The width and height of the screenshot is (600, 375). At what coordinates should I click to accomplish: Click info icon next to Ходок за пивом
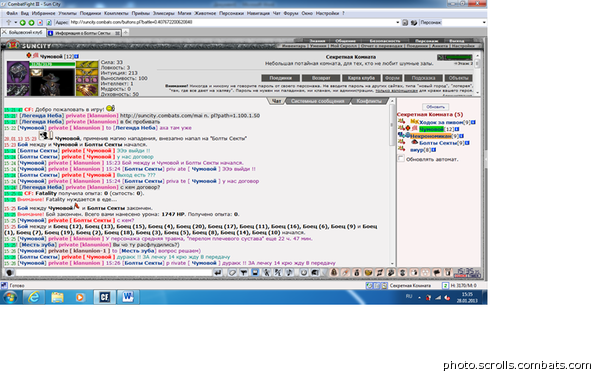[x=473, y=122]
